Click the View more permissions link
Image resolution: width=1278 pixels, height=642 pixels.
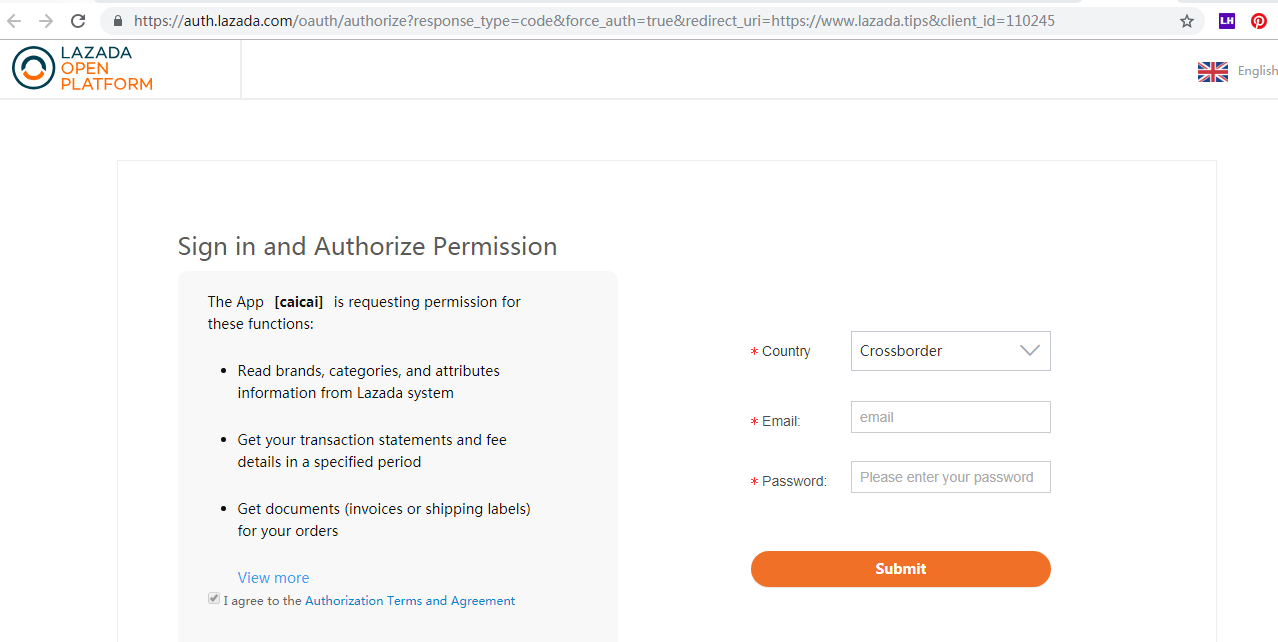click(273, 578)
